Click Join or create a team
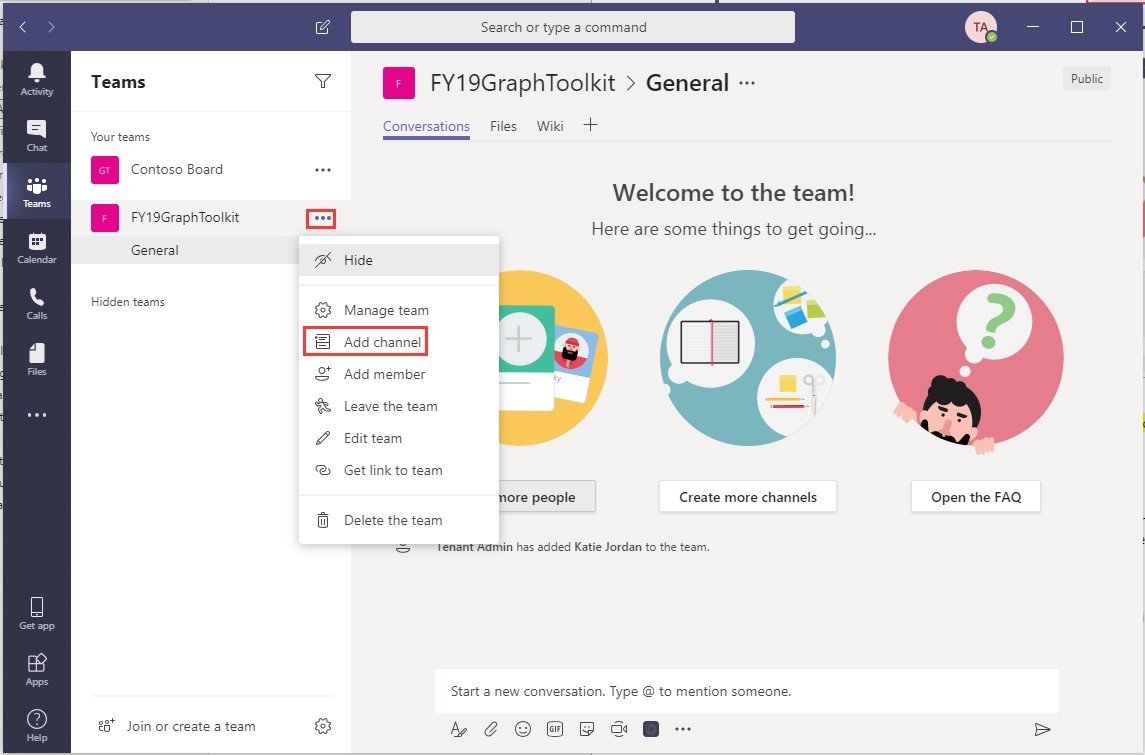The width and height of the screenshot is (1145, 755). pos(177,726)
